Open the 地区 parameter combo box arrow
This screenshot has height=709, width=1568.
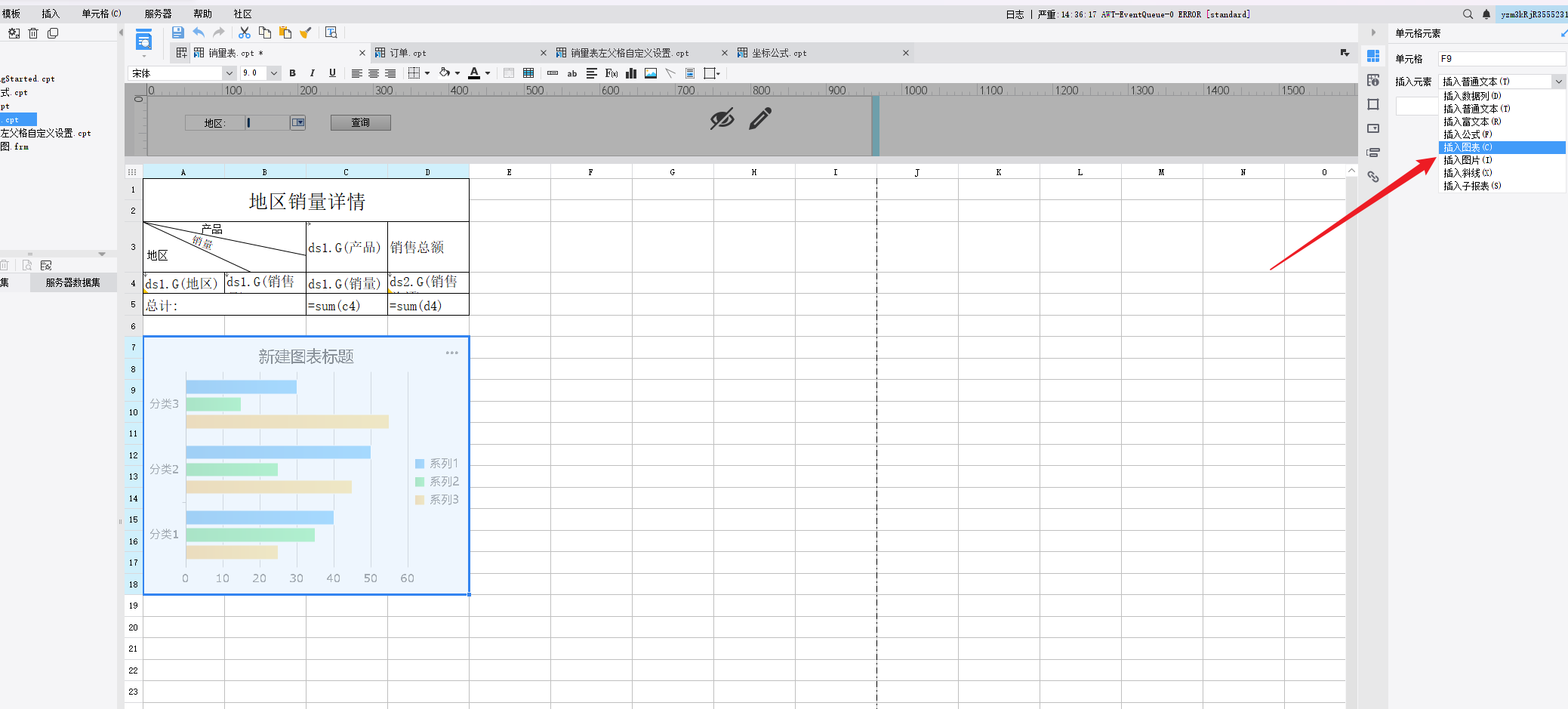298,122
